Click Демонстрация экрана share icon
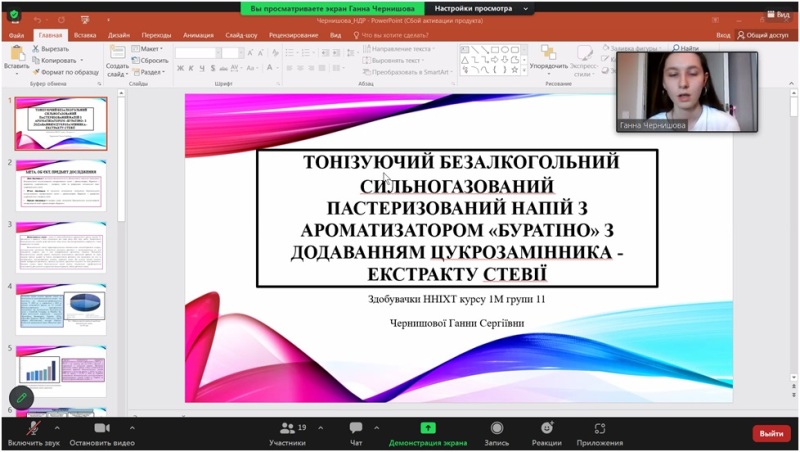Screen dimensions: 800x452 (428, 428)
